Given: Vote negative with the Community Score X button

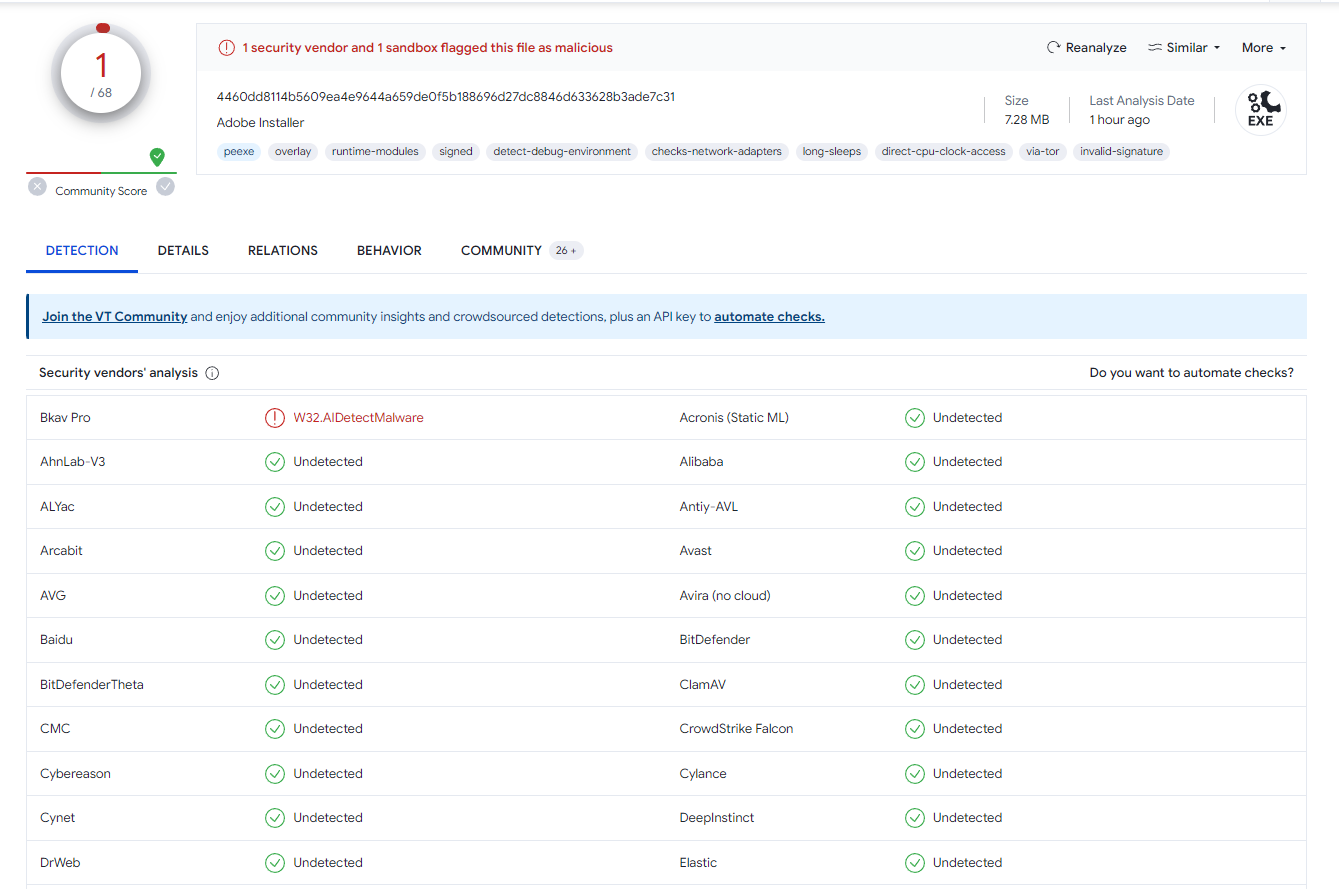Looking at the screenshot, I should [x=37, y=186].
